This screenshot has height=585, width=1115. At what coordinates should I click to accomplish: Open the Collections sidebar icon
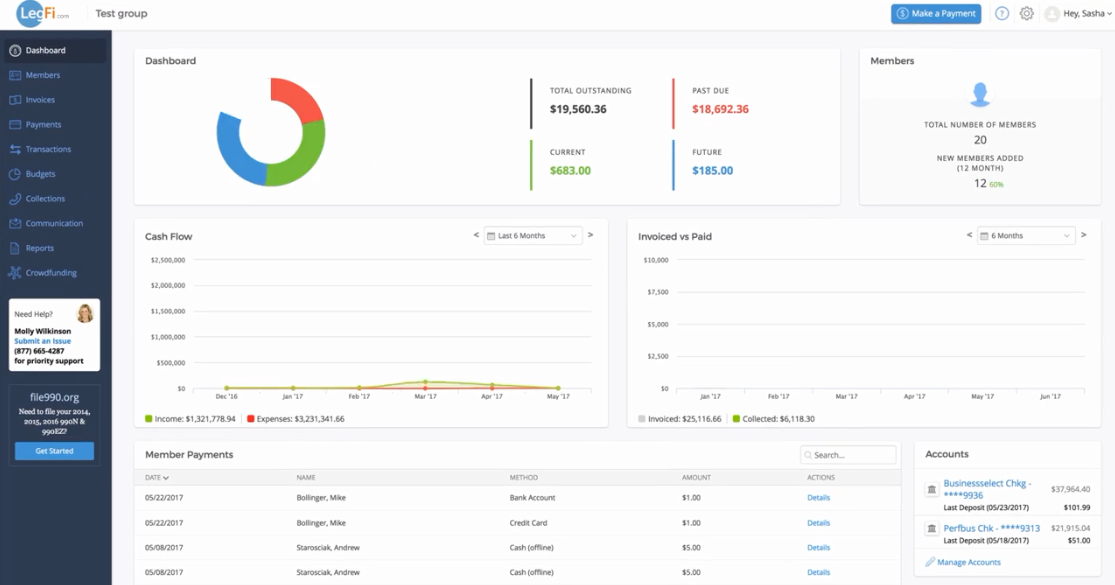(15, 199)
